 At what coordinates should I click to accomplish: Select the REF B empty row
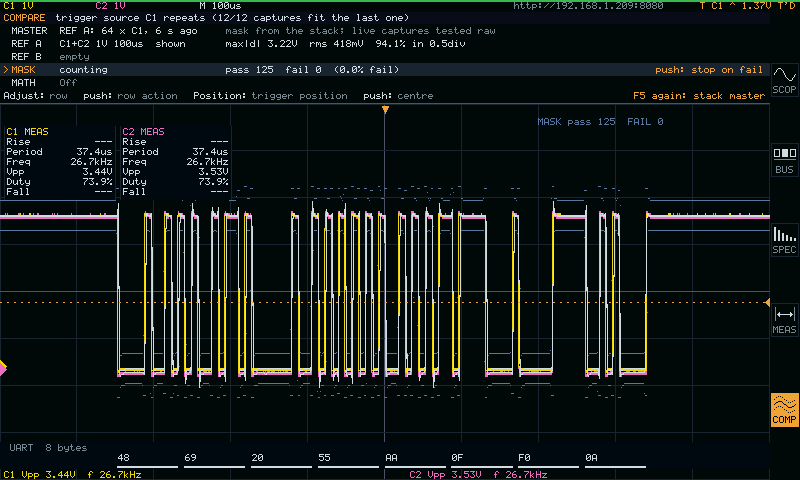[385, 57]
